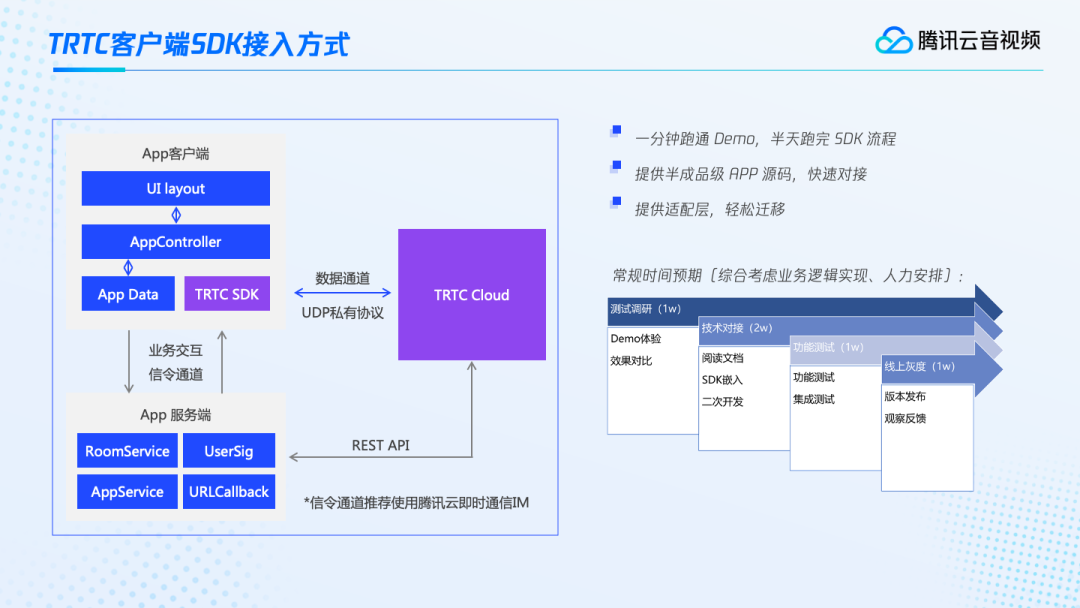Image resolution: width=1080 pixels, height=608 pixels.
Task: Click '观察反馈' in the fourth phase
Action: coord(905,418)
